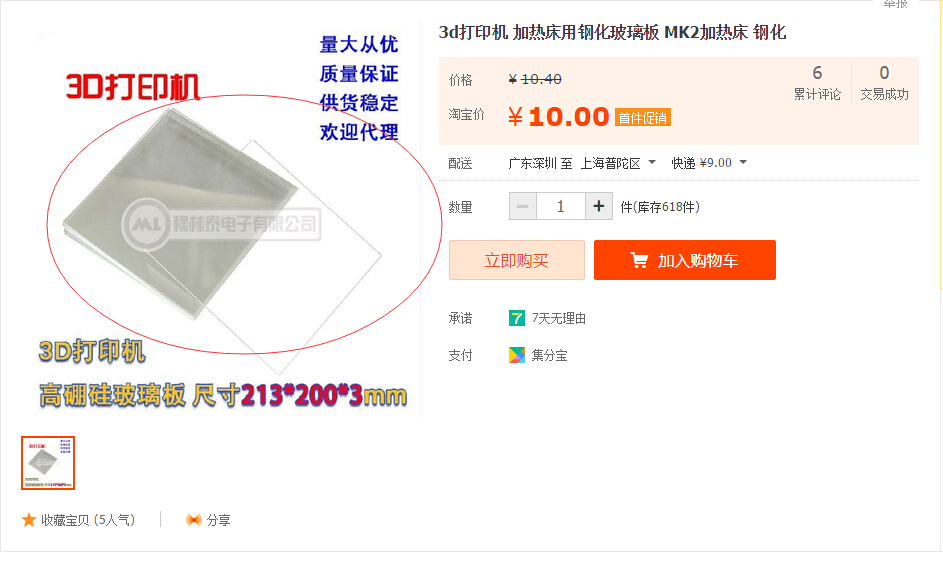Viewport: 943px width, 568px height.
Task: Click the quantity input field
Action: 561,206
